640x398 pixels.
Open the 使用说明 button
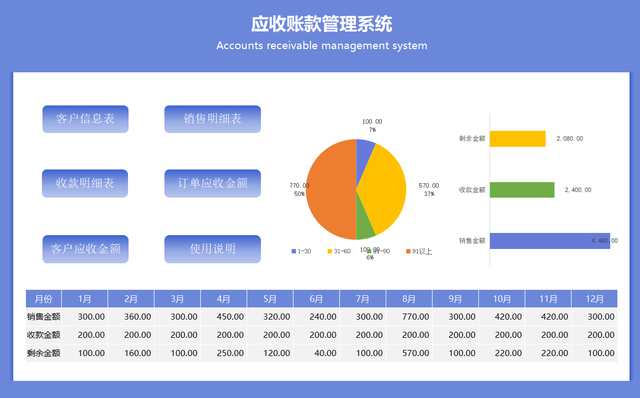pyautogui.click(x=212, y=249)
